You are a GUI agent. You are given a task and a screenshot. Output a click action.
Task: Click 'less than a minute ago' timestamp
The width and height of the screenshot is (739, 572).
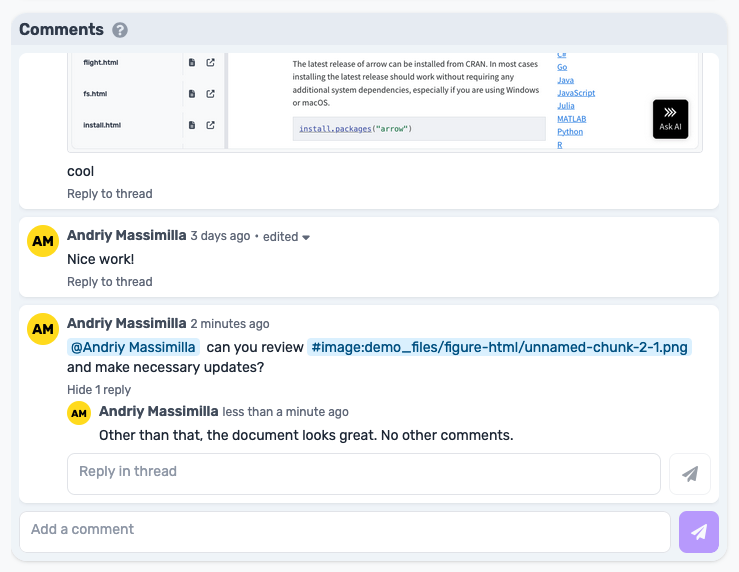[286, 412]
